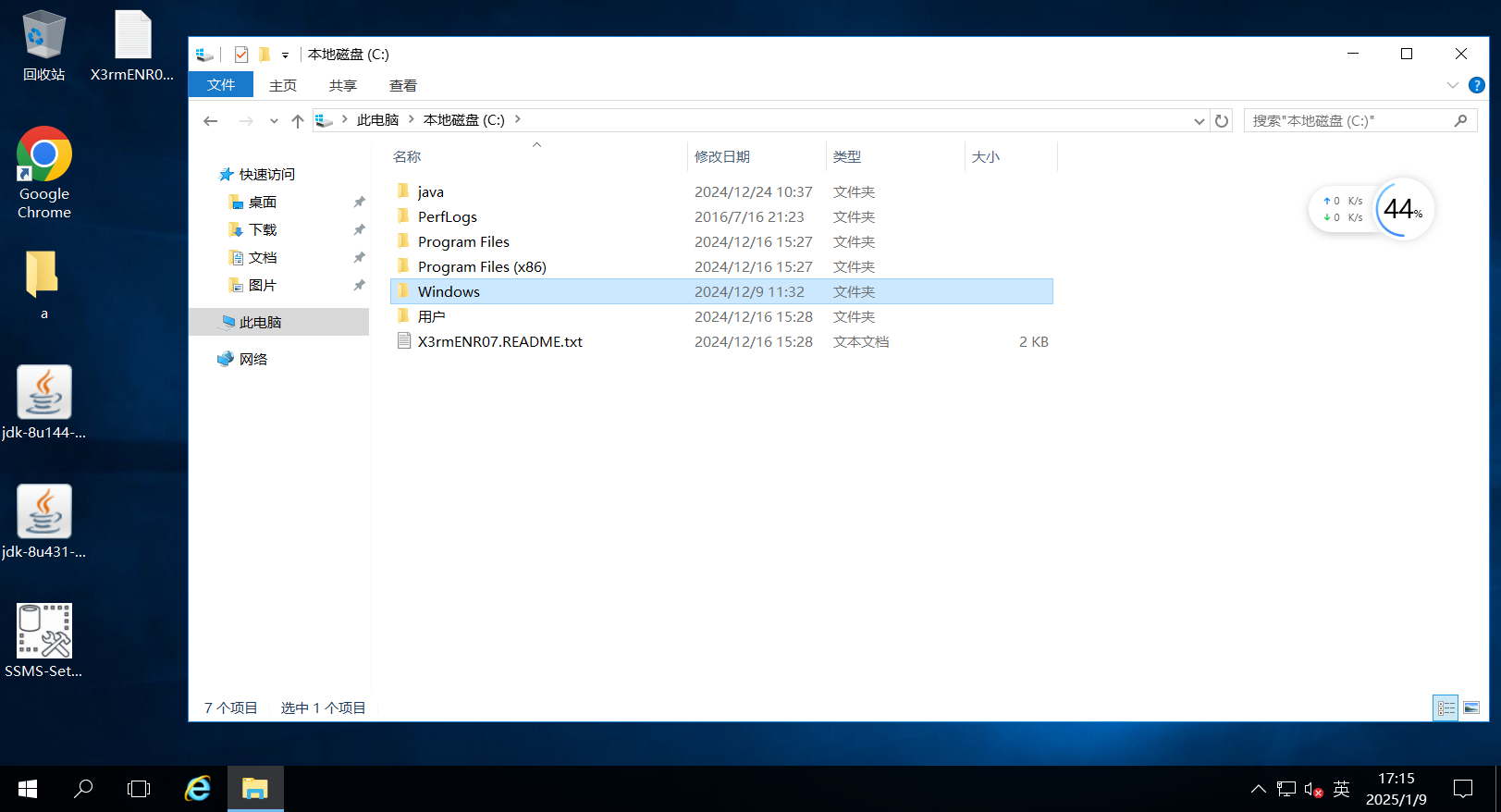This screenshot has width=1501, height=812.
Task: Click the File Explorer taskbar button
Action: tap(255, 789)
